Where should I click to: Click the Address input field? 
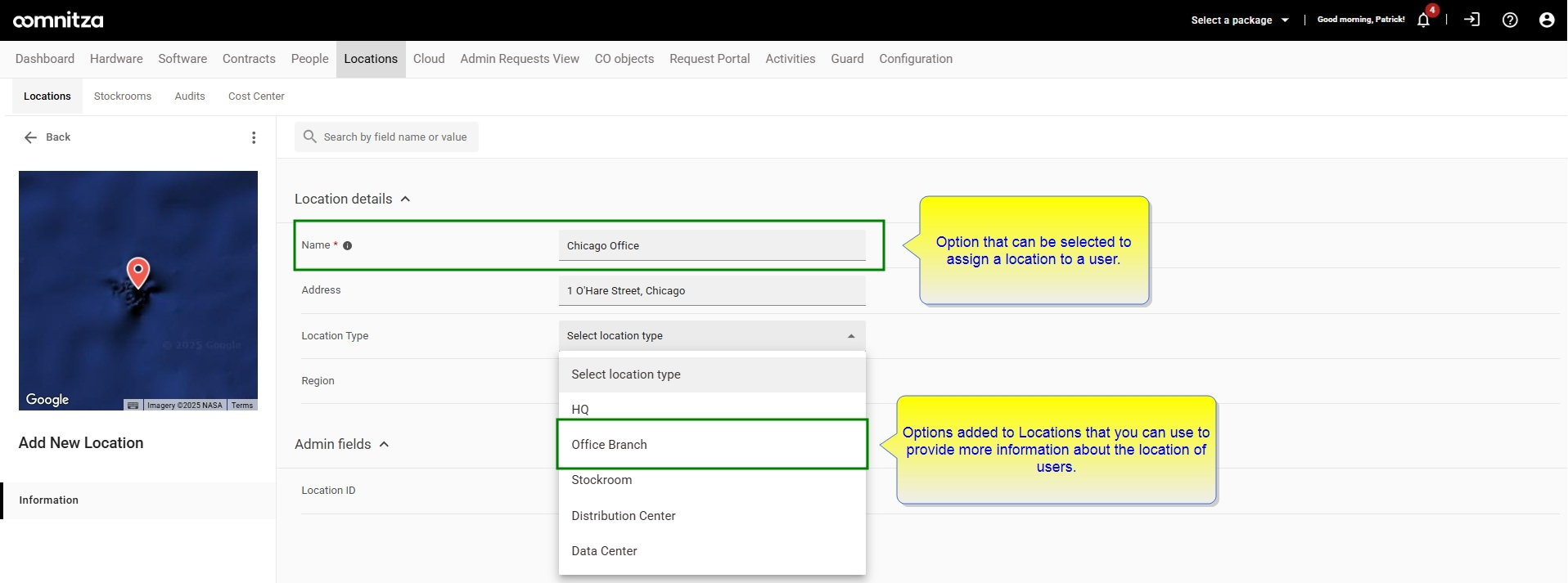click(x=712, y=290)
